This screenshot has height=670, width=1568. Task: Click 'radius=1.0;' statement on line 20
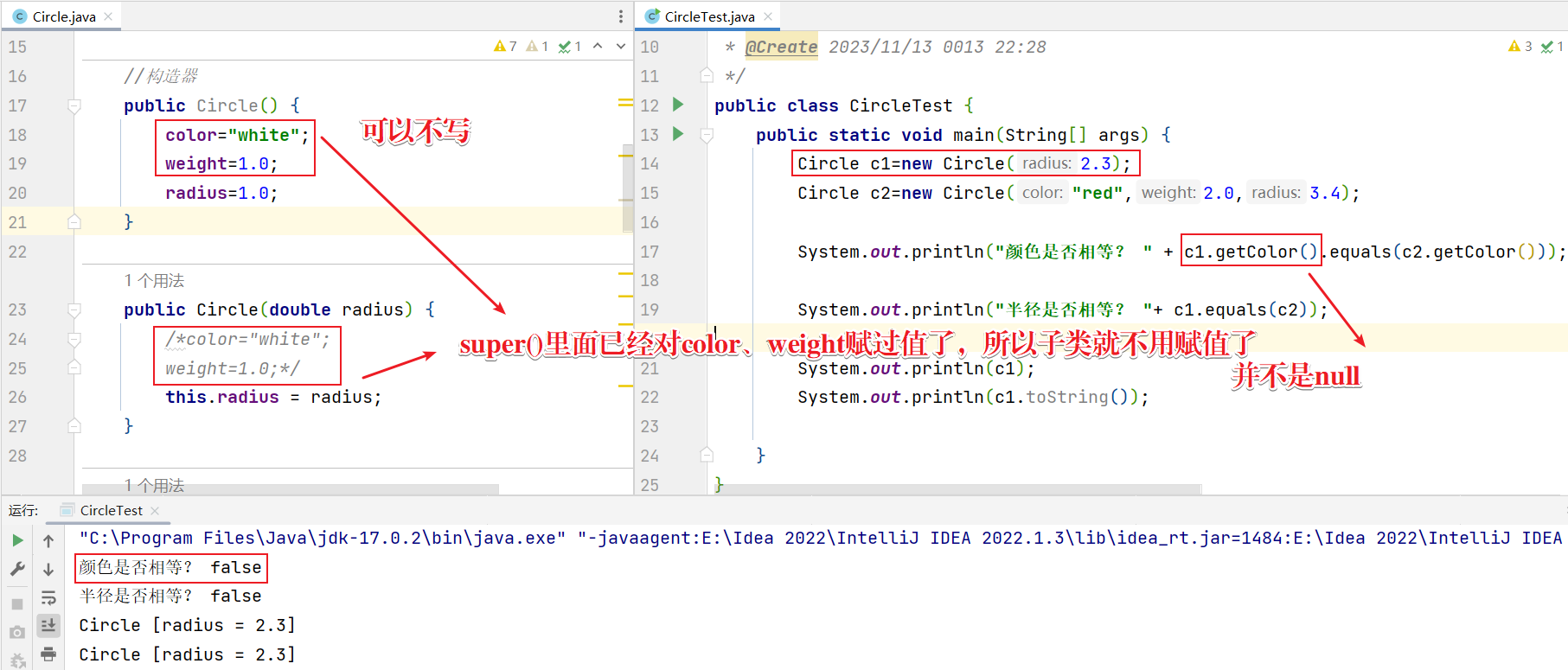[x=221, y=193]
